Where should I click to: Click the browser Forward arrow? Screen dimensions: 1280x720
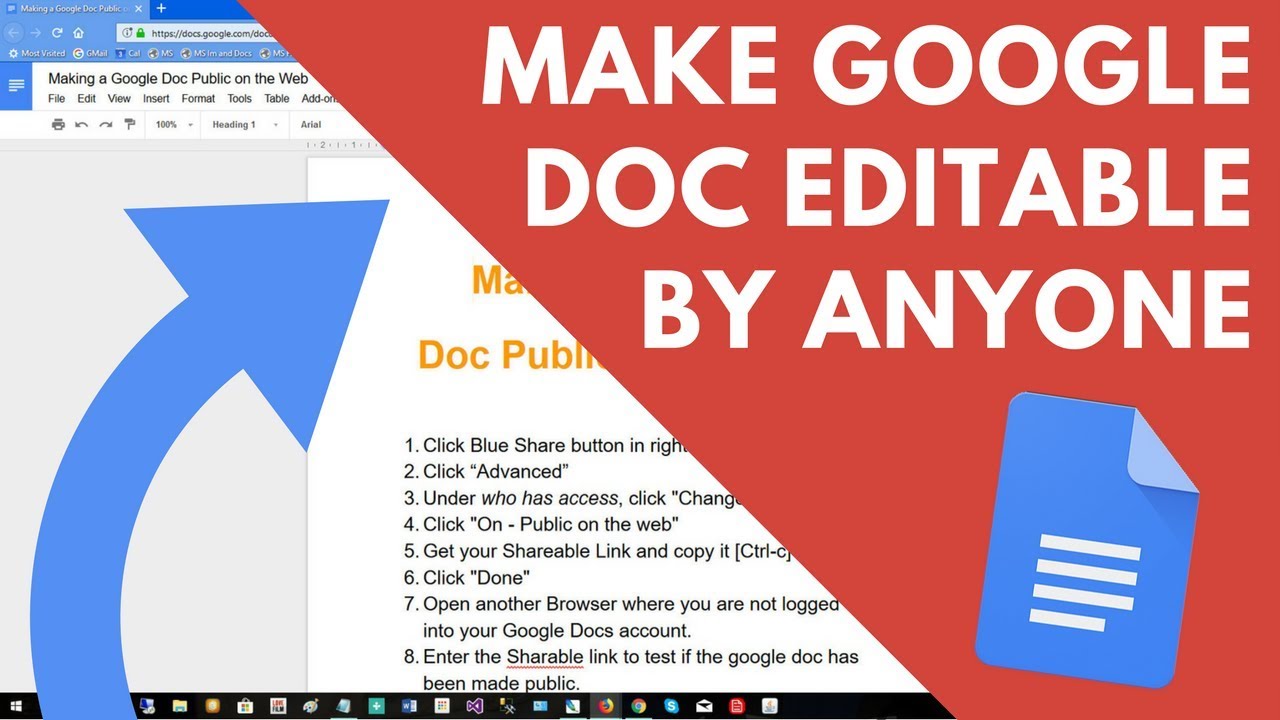[x=36, y=32]
